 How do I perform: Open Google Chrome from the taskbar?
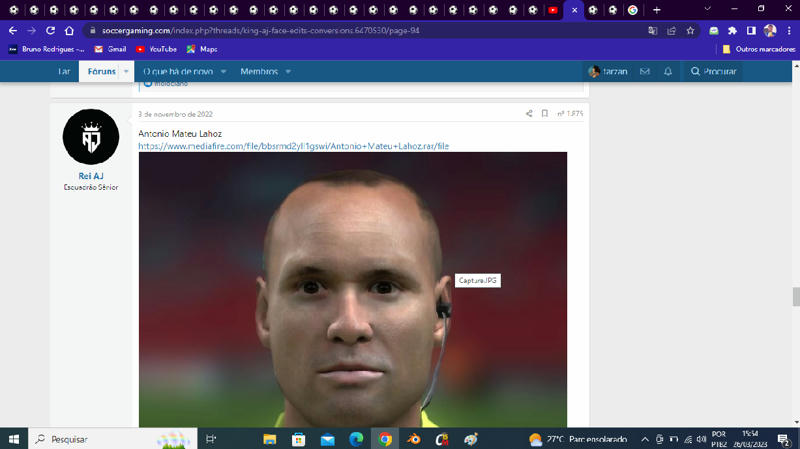[x=385, y=439]
